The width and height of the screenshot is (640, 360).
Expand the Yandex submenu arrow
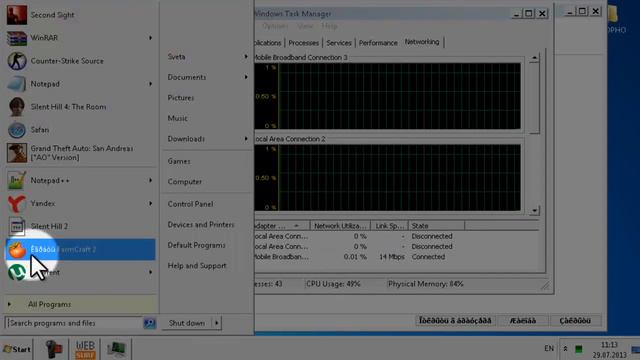point(151,203)
